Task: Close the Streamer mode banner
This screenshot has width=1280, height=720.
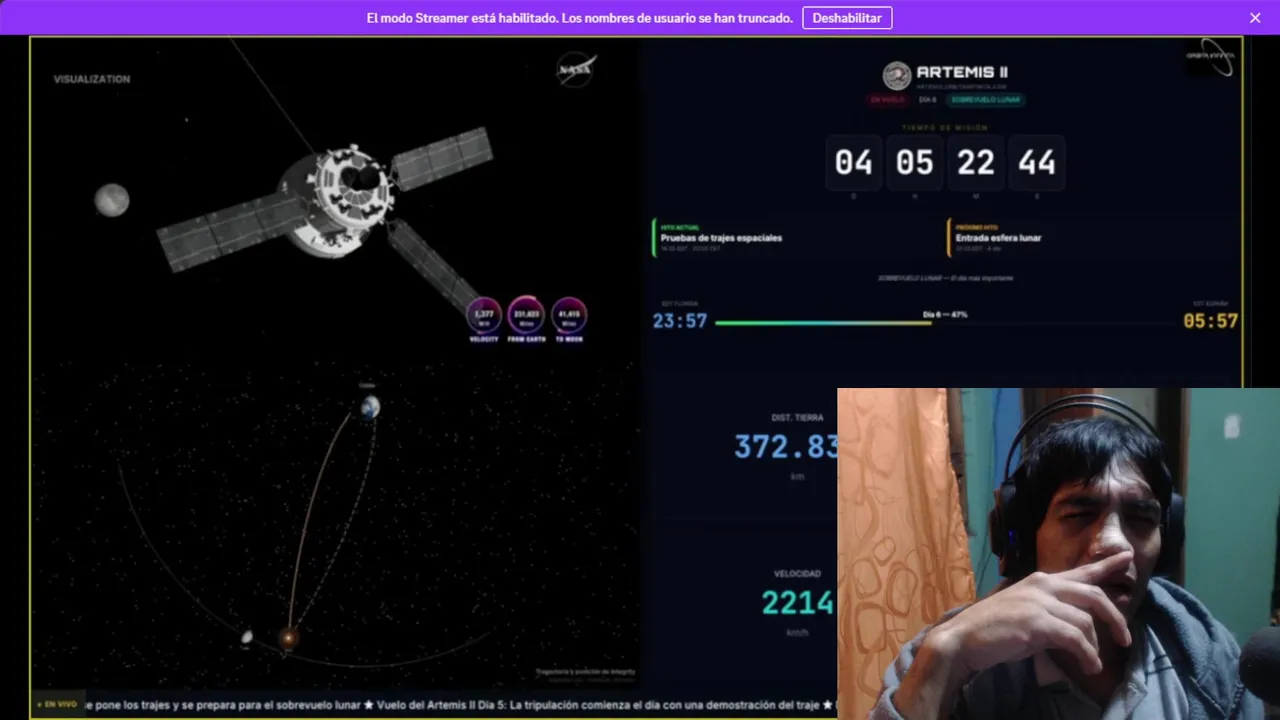Action: click(x=1255, y=18)
